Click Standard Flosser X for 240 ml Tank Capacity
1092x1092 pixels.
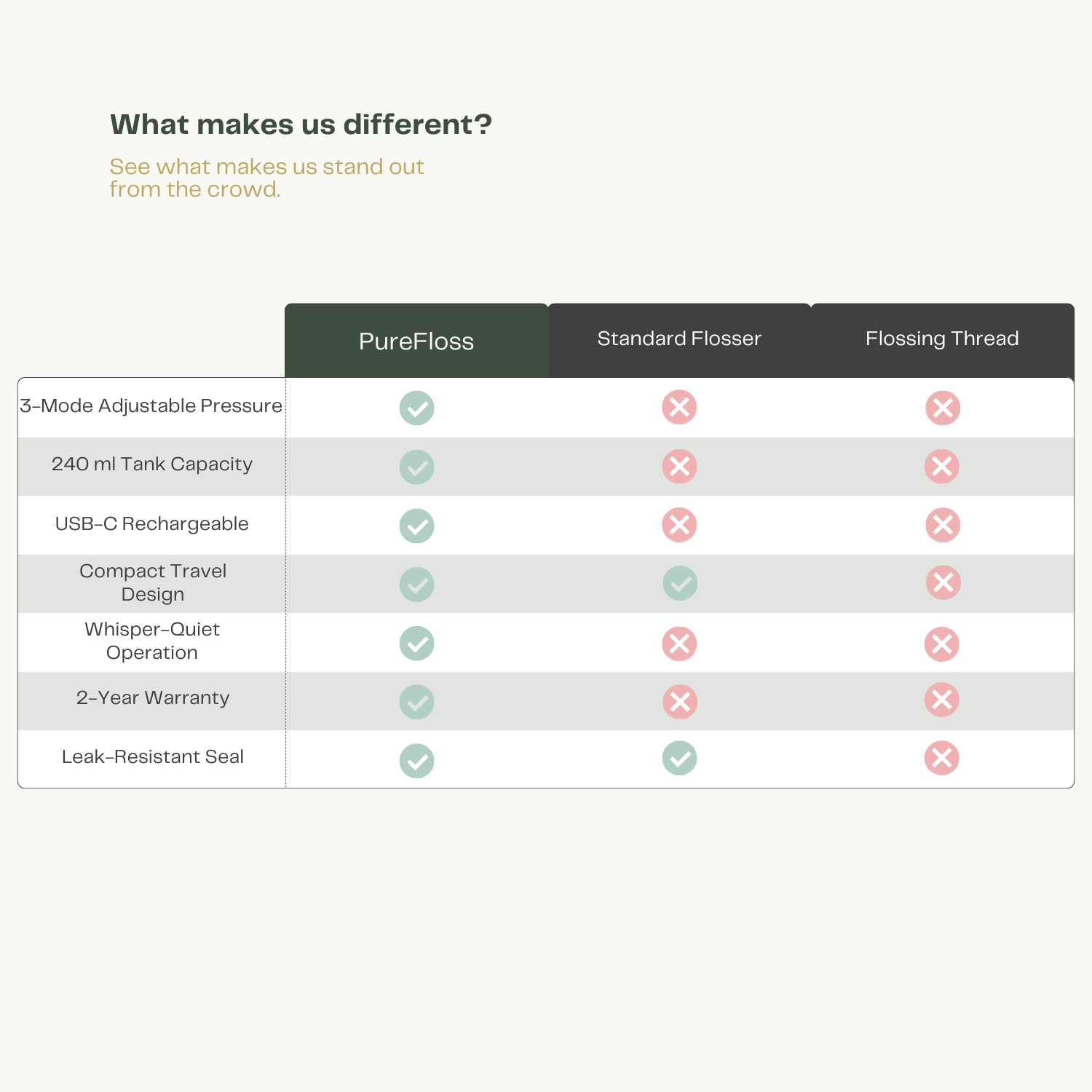pyautogui.click(x=679, y=467)
